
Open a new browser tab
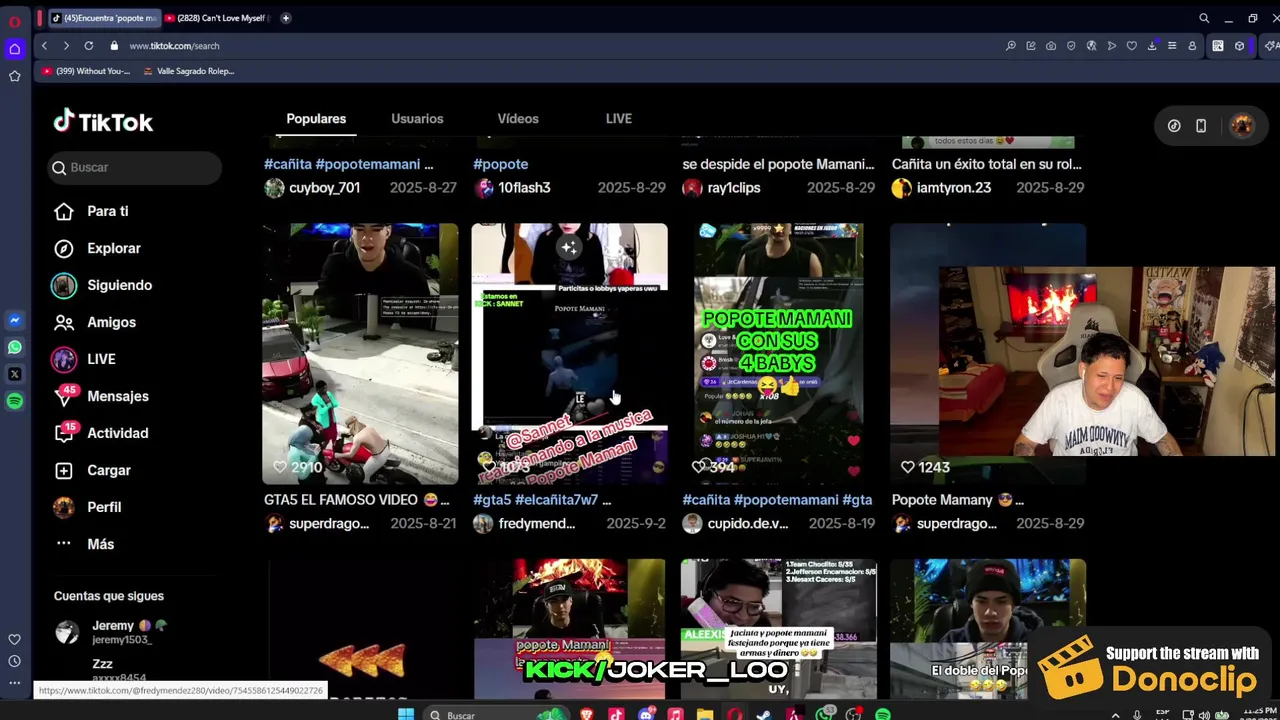[286, 18]
